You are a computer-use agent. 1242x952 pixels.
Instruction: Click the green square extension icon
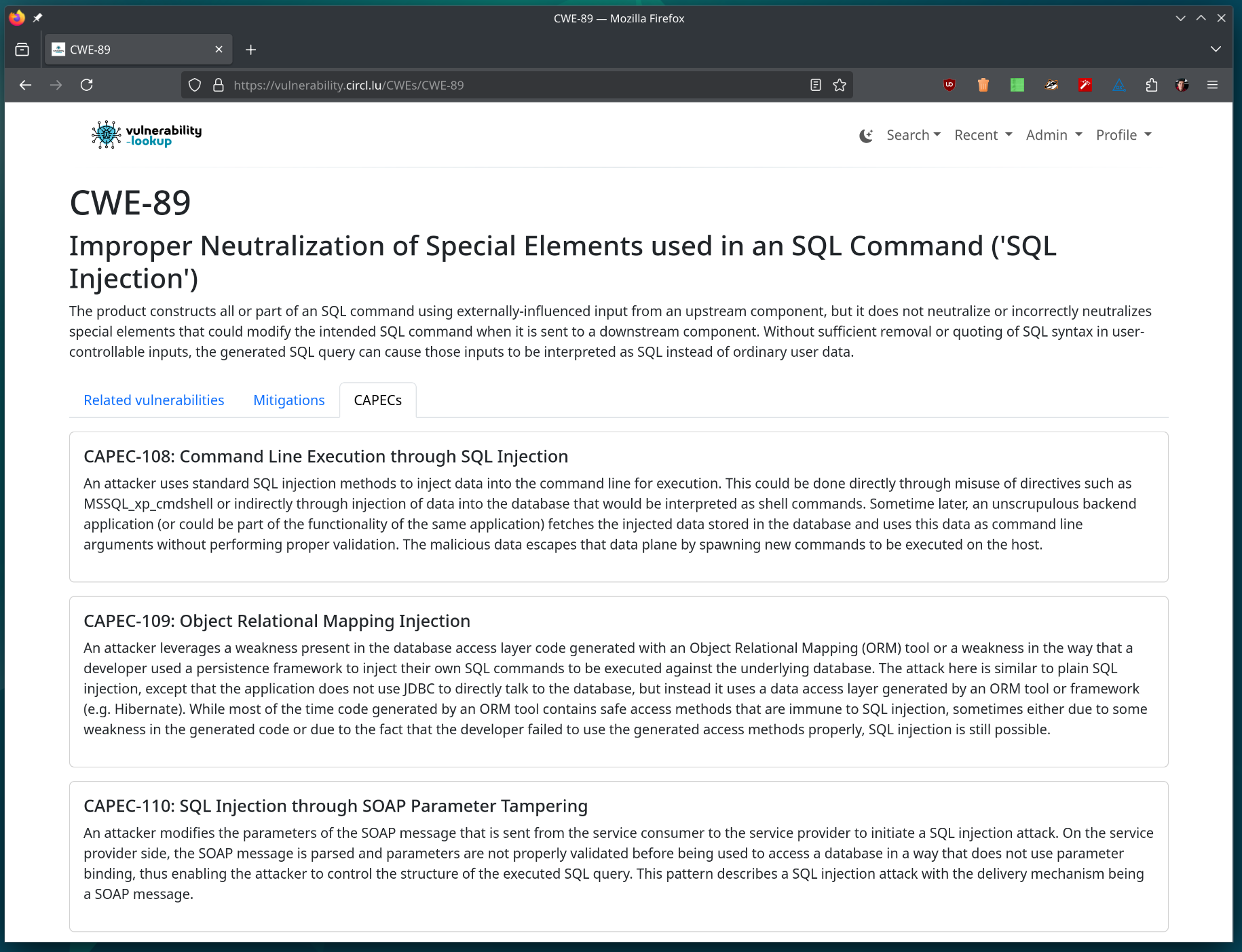click(x=1017, y=85)
